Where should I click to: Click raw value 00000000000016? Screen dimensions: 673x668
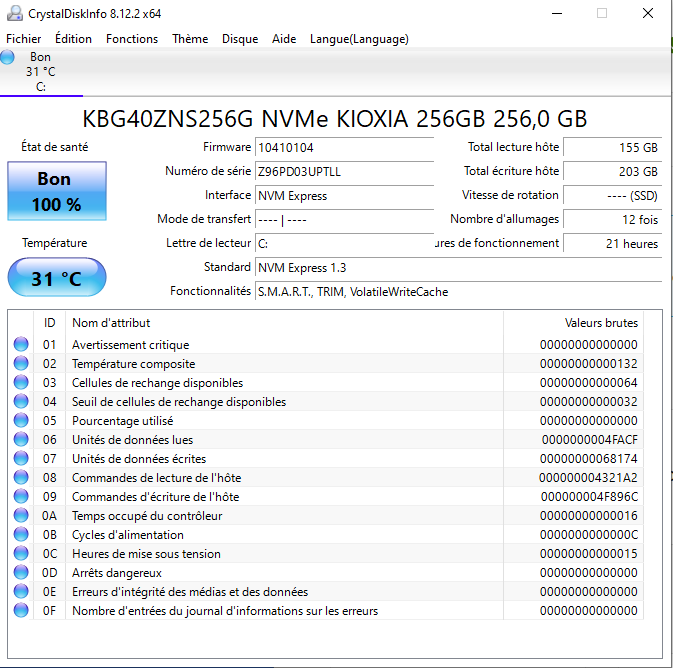(588, 516)
